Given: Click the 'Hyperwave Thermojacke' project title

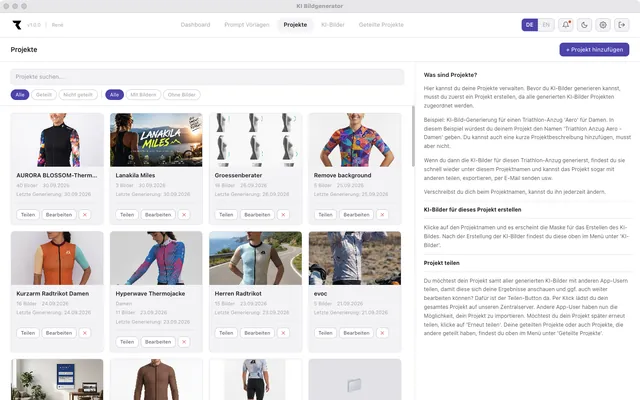Looking at the screenshot, I should point(150,294).
